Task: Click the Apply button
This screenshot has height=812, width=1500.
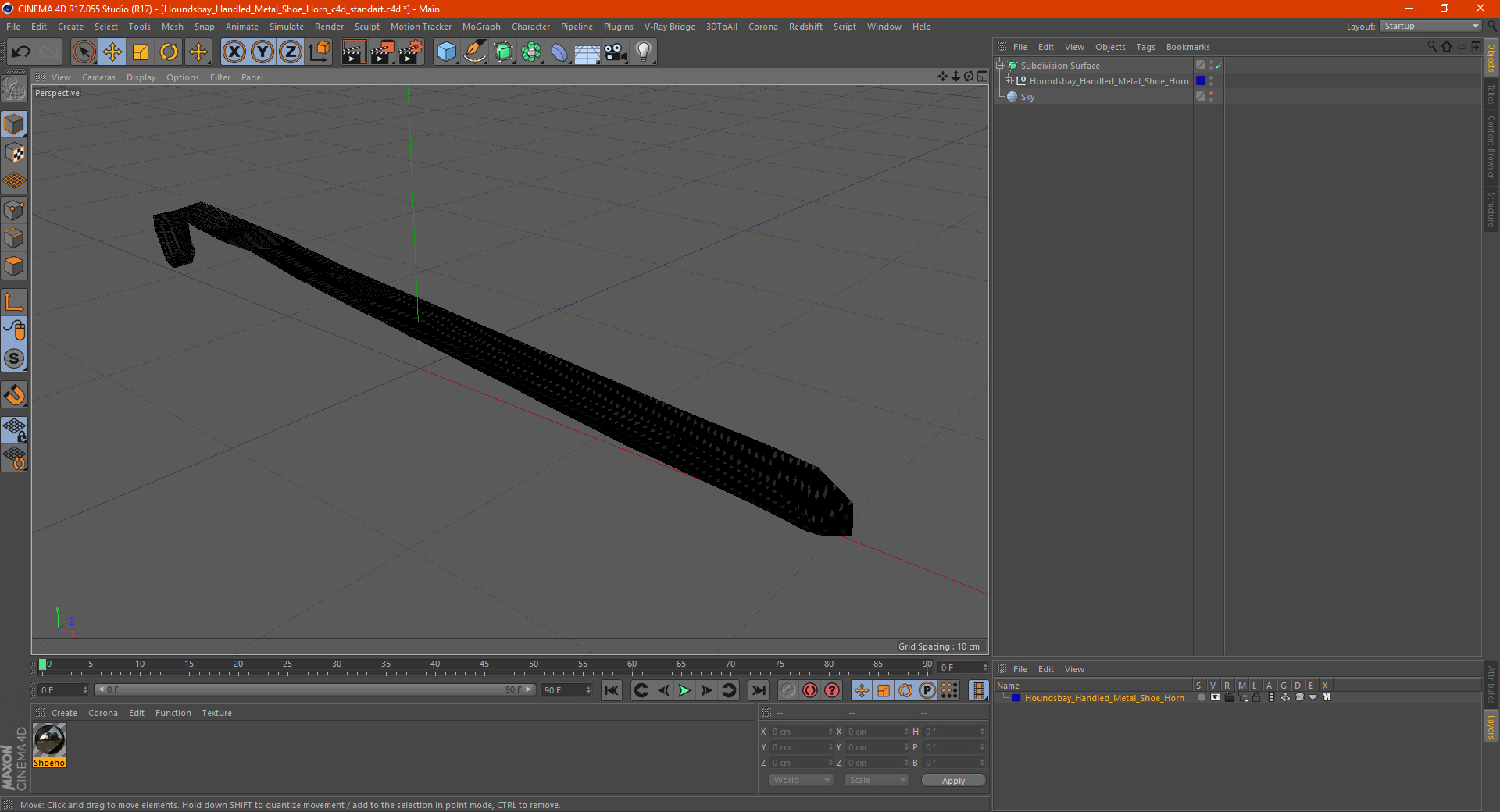Action: [x=953, y=780]
